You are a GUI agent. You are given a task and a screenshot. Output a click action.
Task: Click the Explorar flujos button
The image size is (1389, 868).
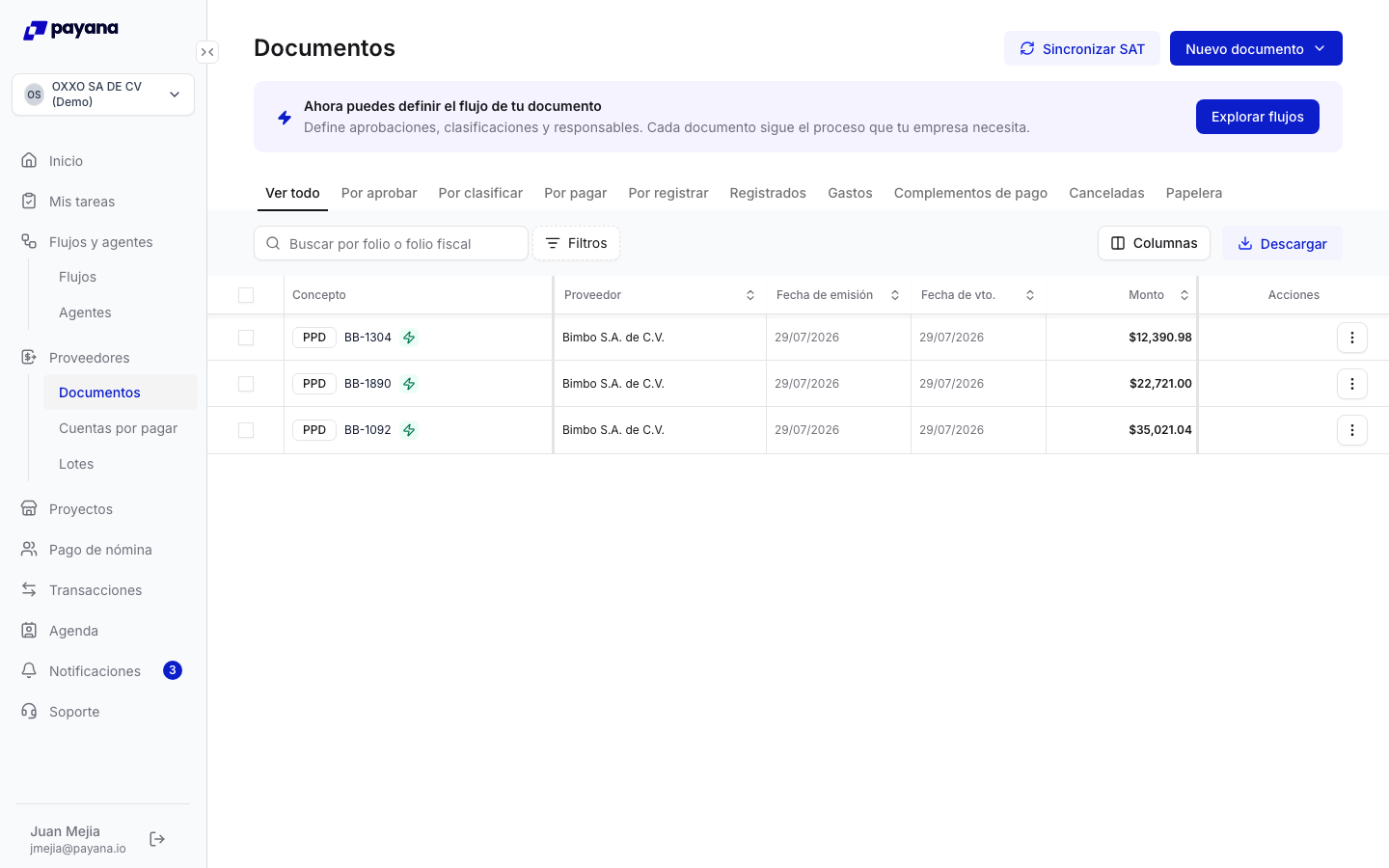(x=1258, y=117)
